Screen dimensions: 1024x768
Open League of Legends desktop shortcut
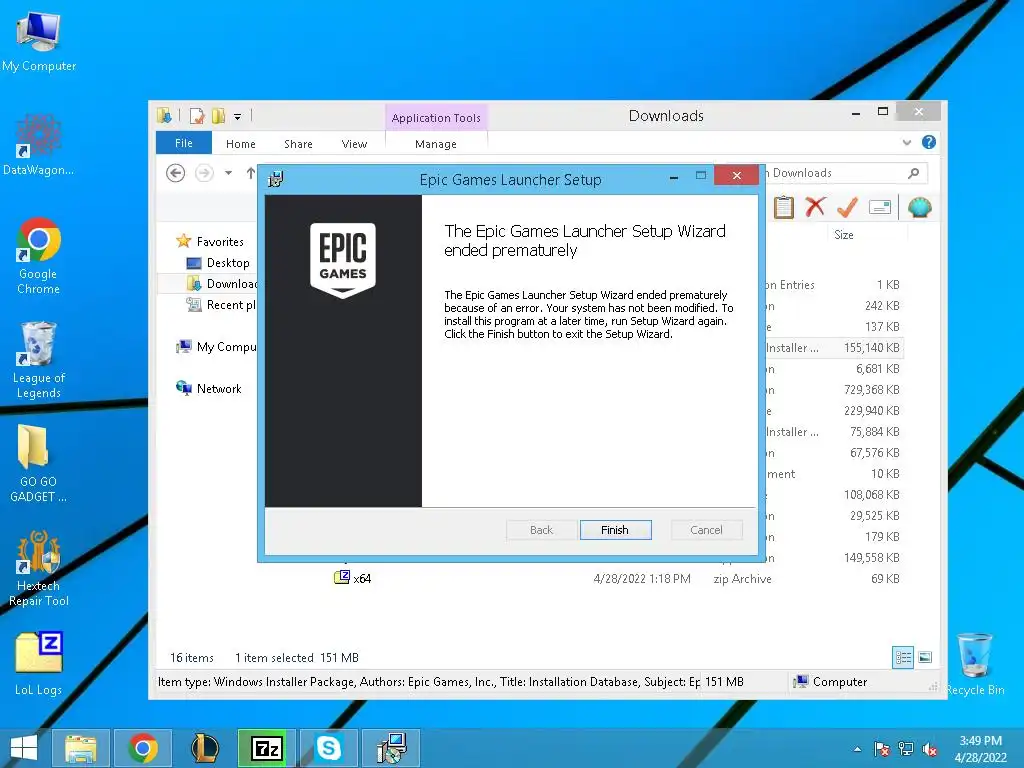(x=38, y=359)
